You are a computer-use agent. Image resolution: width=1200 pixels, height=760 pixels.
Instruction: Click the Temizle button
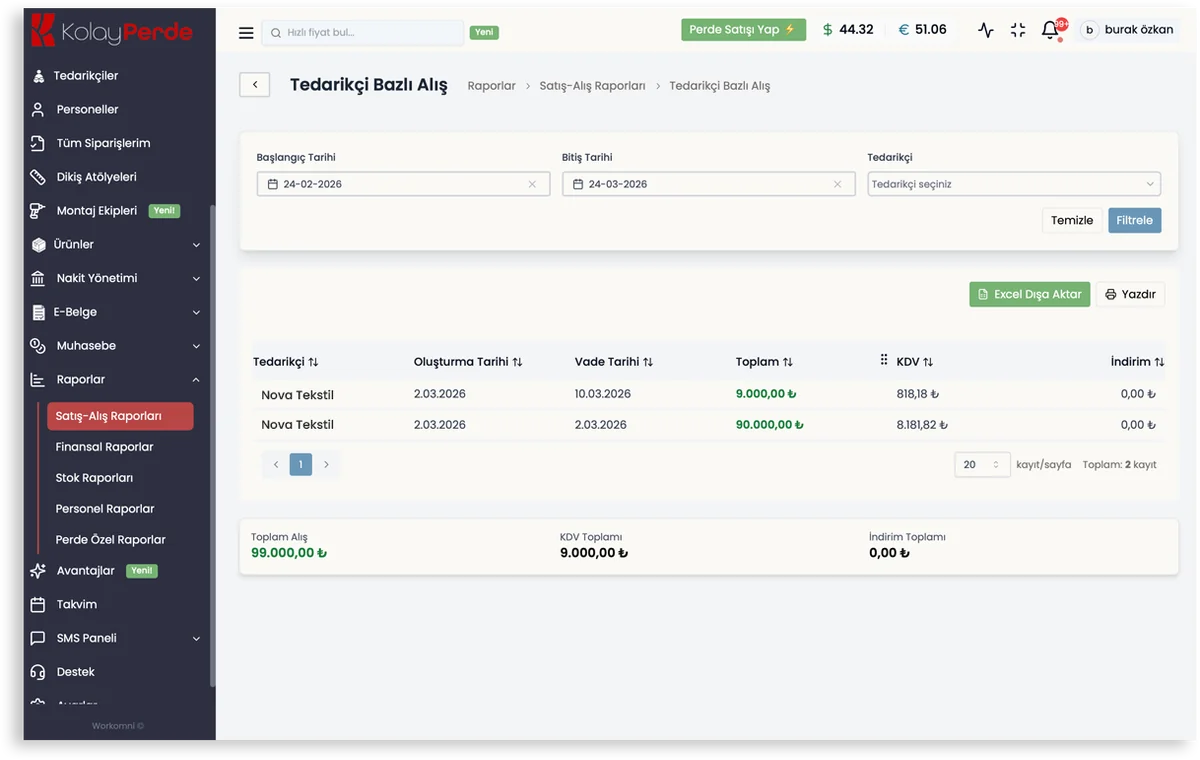1072,220
